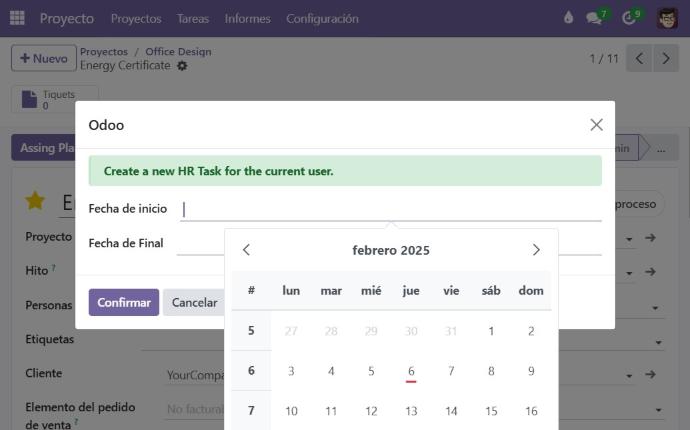
Task: Click the Assing Pla... status button
Action: tap(43, 148)
